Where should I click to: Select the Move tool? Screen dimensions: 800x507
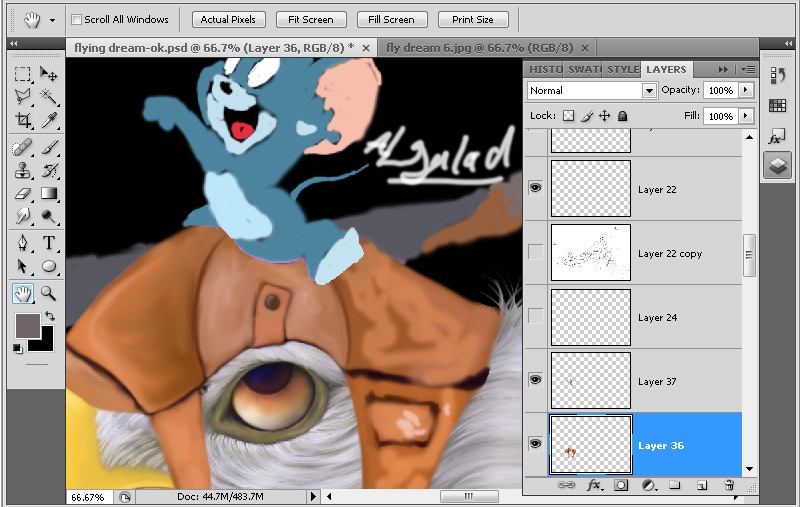click(49, 74)
